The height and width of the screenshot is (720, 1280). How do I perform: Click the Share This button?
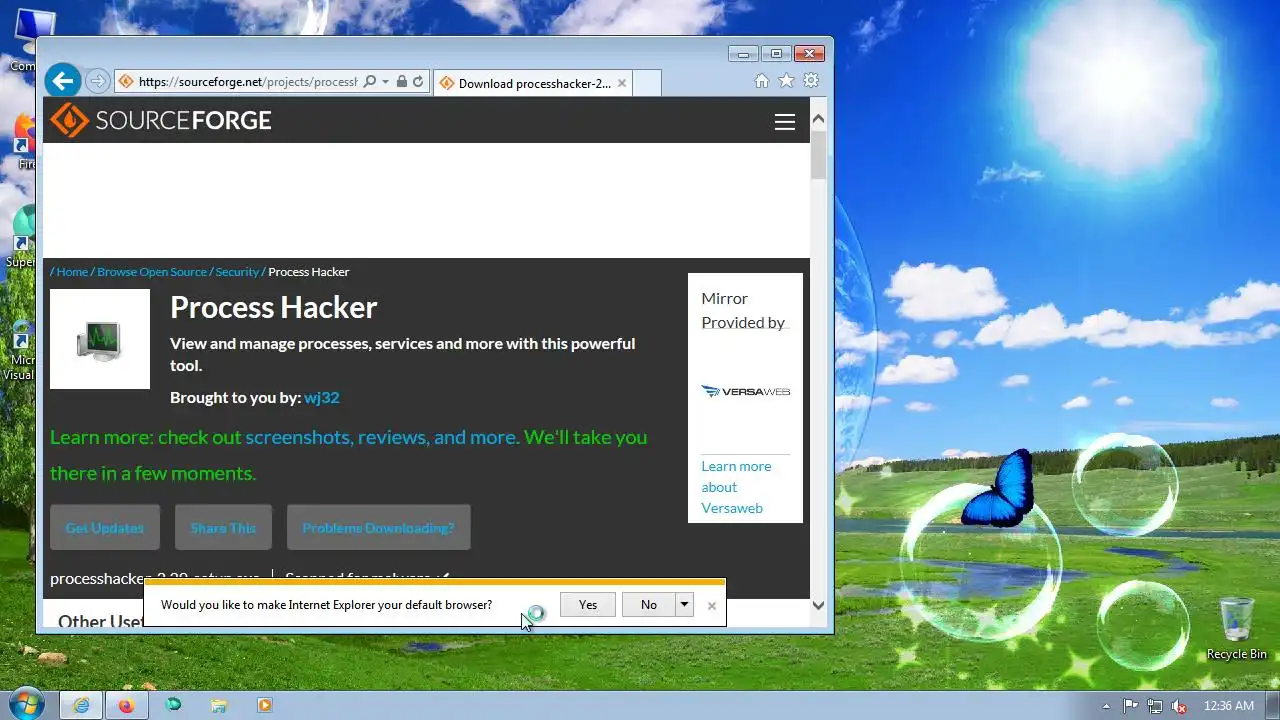click(223, 527)
